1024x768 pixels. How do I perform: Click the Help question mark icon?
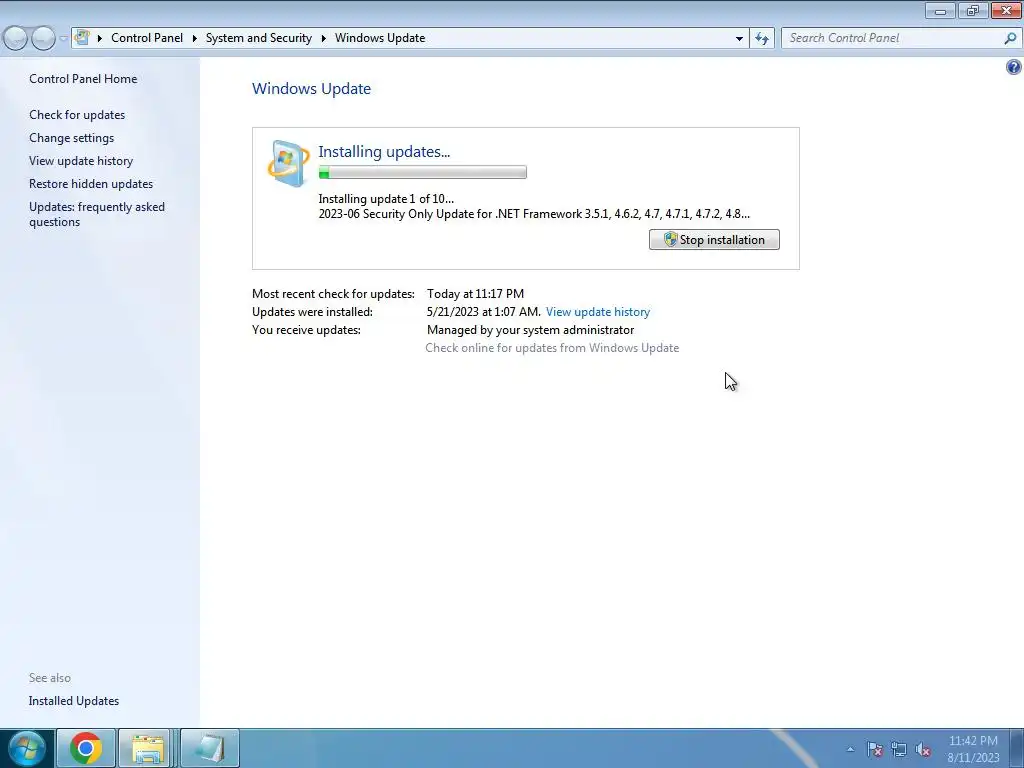coord(1013,67)
